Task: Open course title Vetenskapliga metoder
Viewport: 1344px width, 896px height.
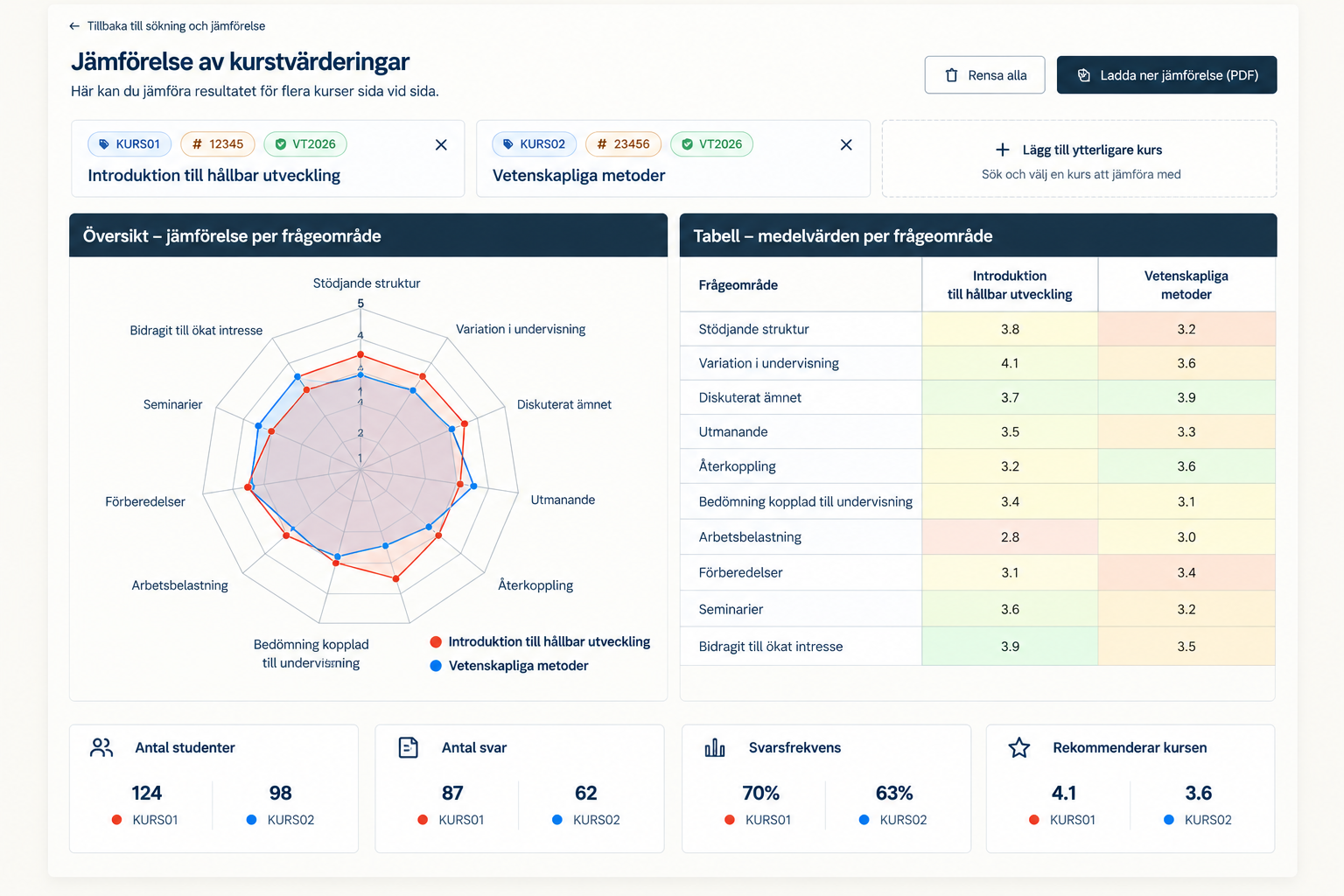Action: pos(579,175)
